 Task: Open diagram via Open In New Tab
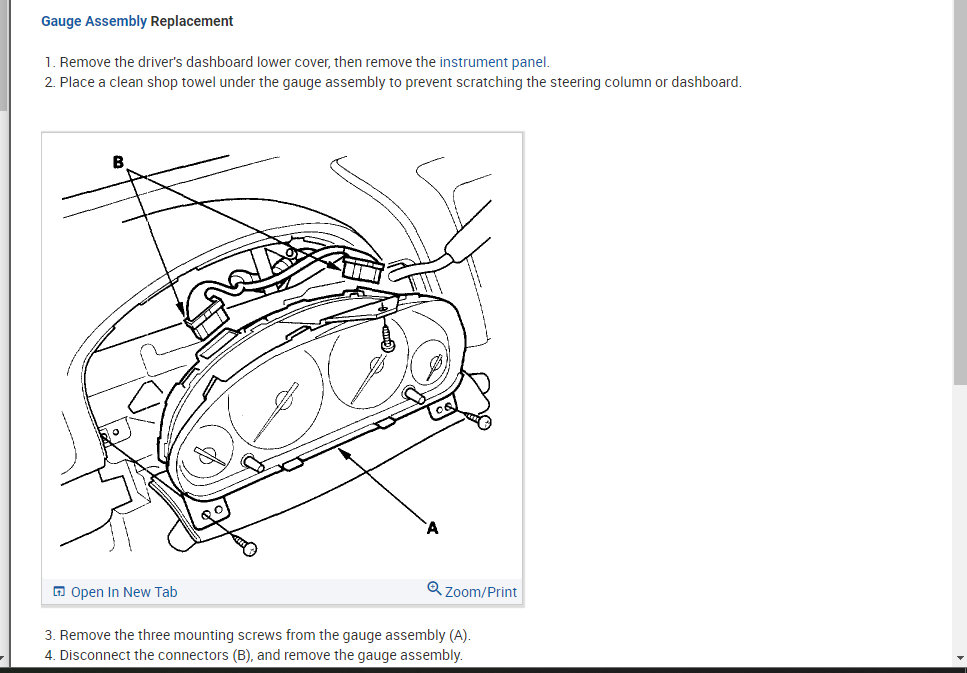click(124, 592)
